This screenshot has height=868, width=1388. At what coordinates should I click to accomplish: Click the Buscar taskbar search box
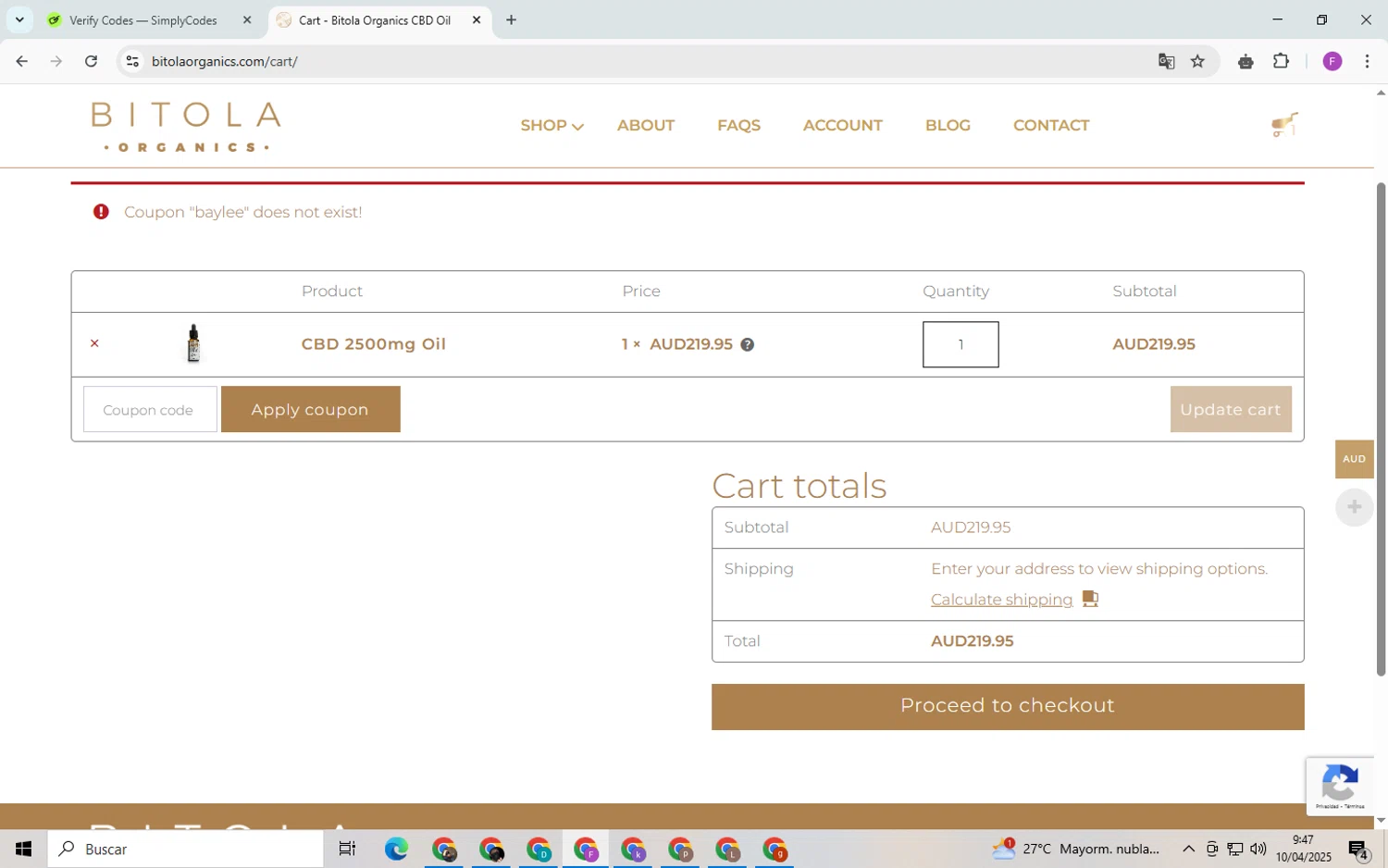click(x=185, y=849)
